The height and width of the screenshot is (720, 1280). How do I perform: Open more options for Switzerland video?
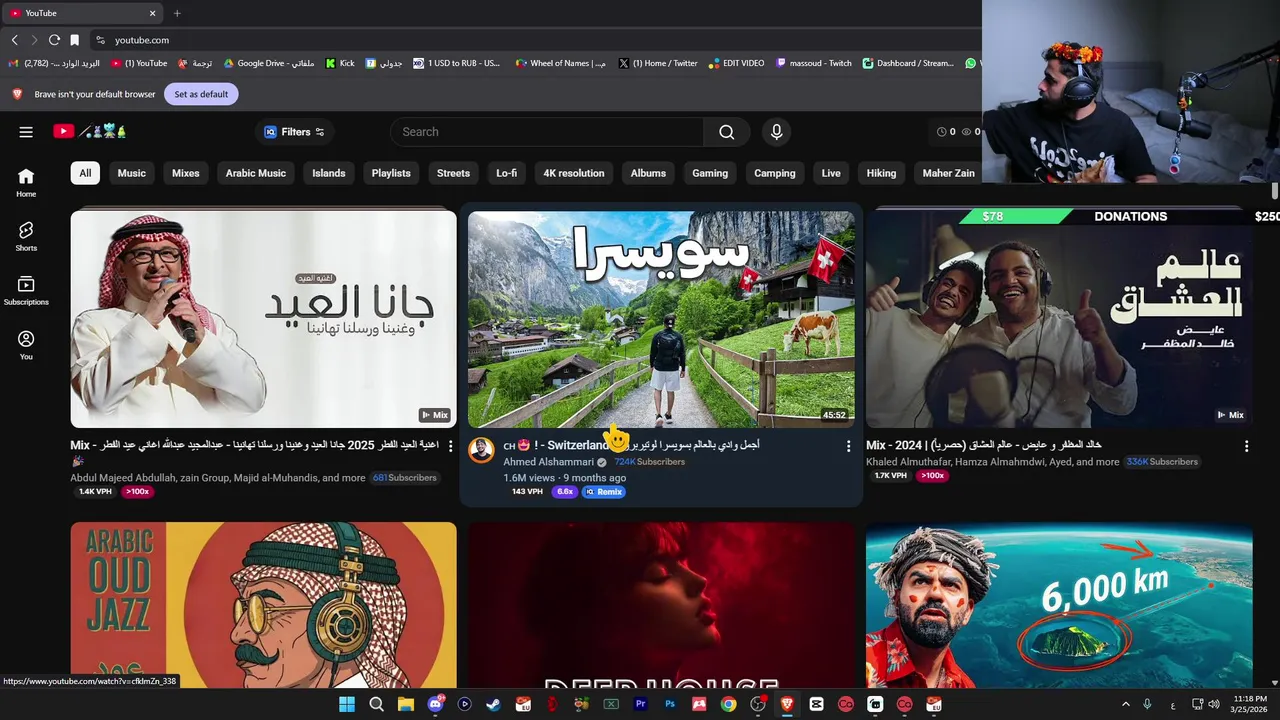[x=848, y=446]
